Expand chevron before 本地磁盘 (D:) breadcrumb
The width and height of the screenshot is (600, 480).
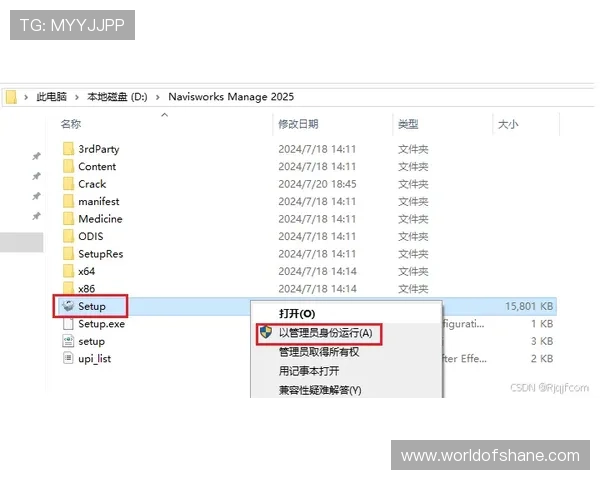(x=77, y=97)
